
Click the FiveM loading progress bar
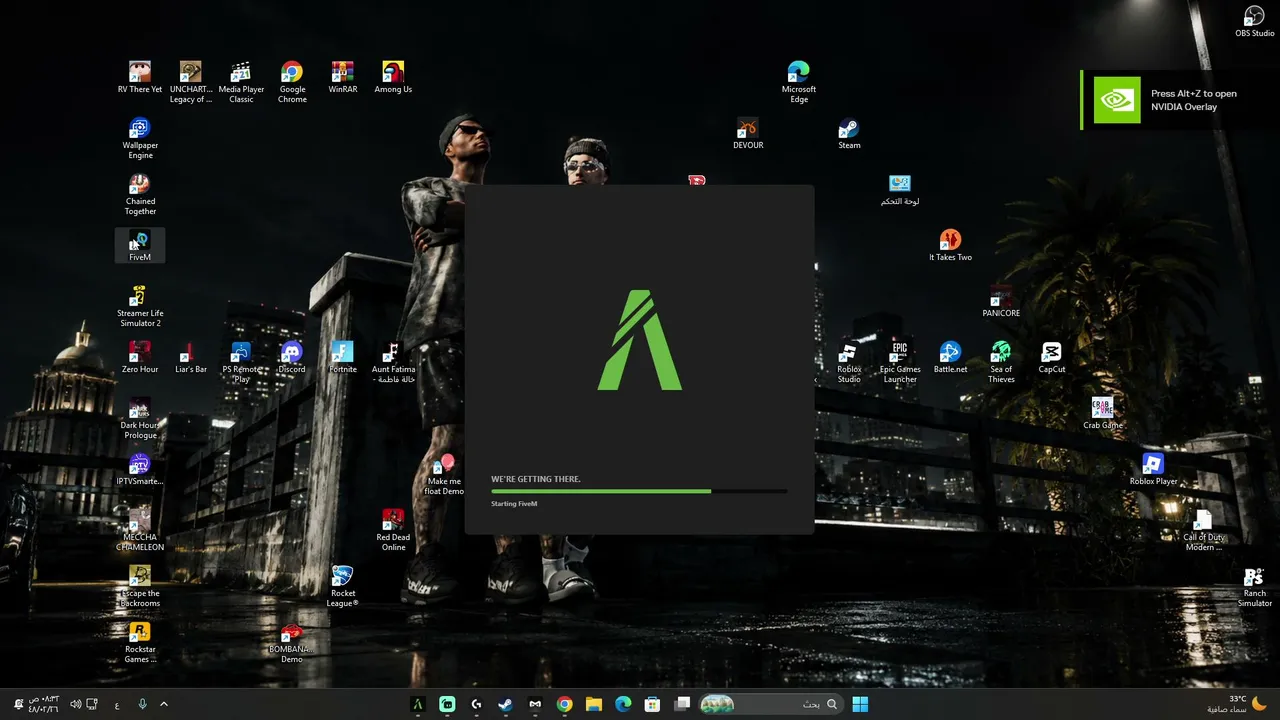[x=639, y=491]
